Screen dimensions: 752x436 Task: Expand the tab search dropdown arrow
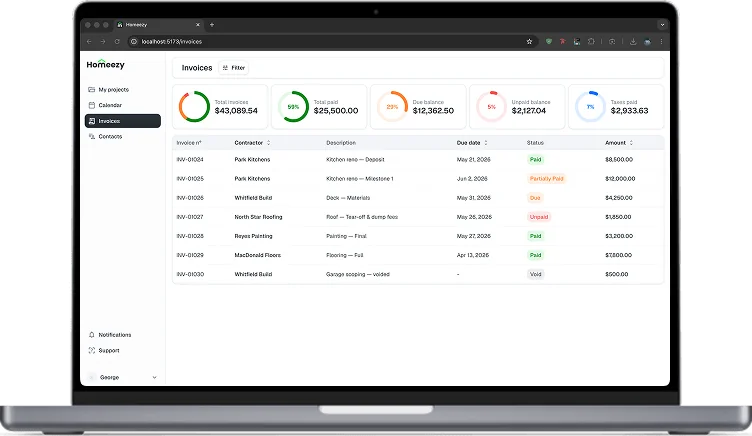pos(662,24)
